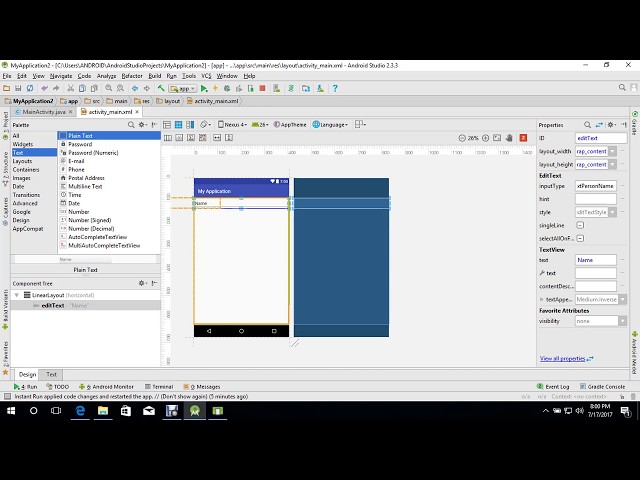Open the Android Monitor tool window
Viewport: 640px width, 480px height.
(106, 387)
